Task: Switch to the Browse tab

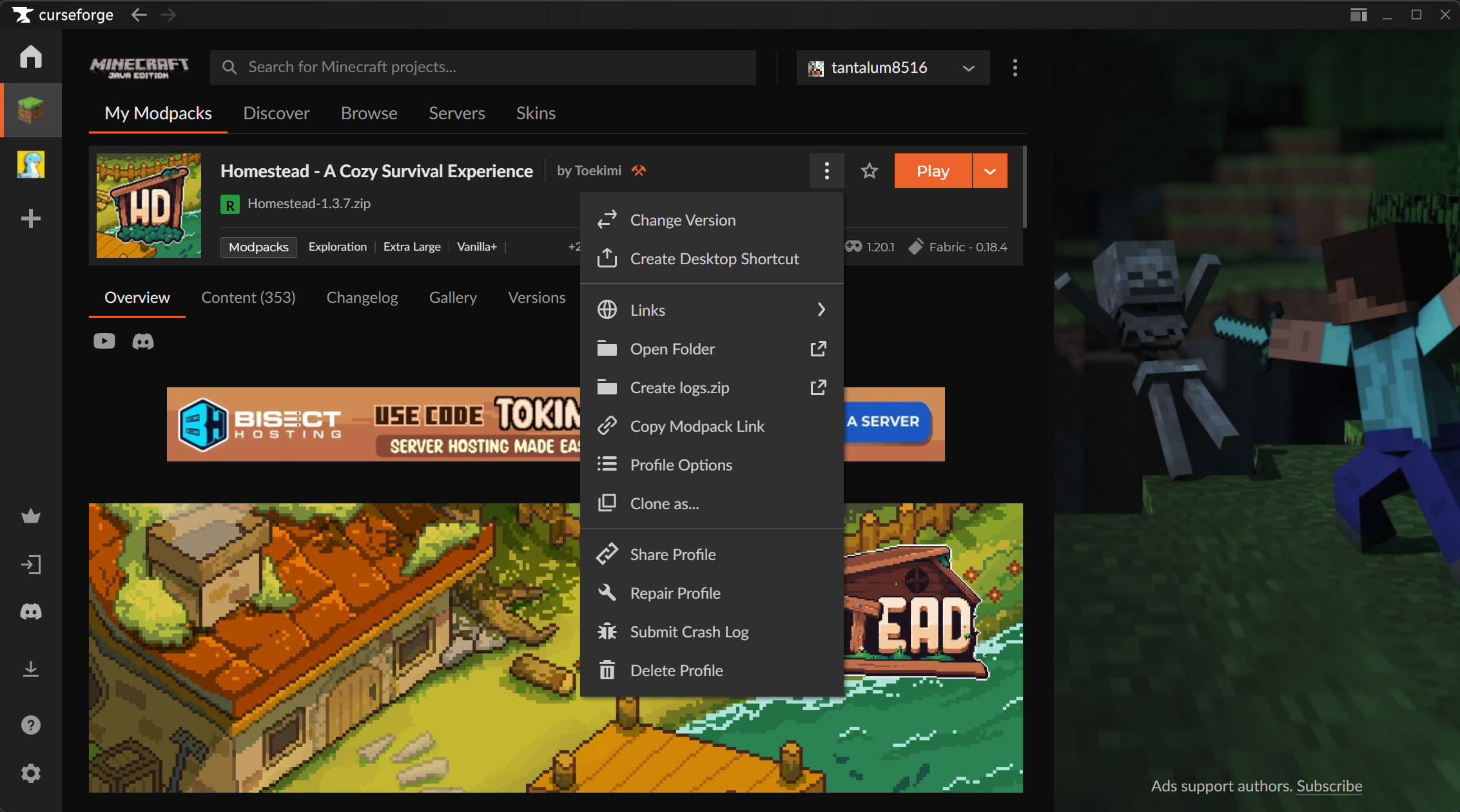Action: [x=369, y=113]
